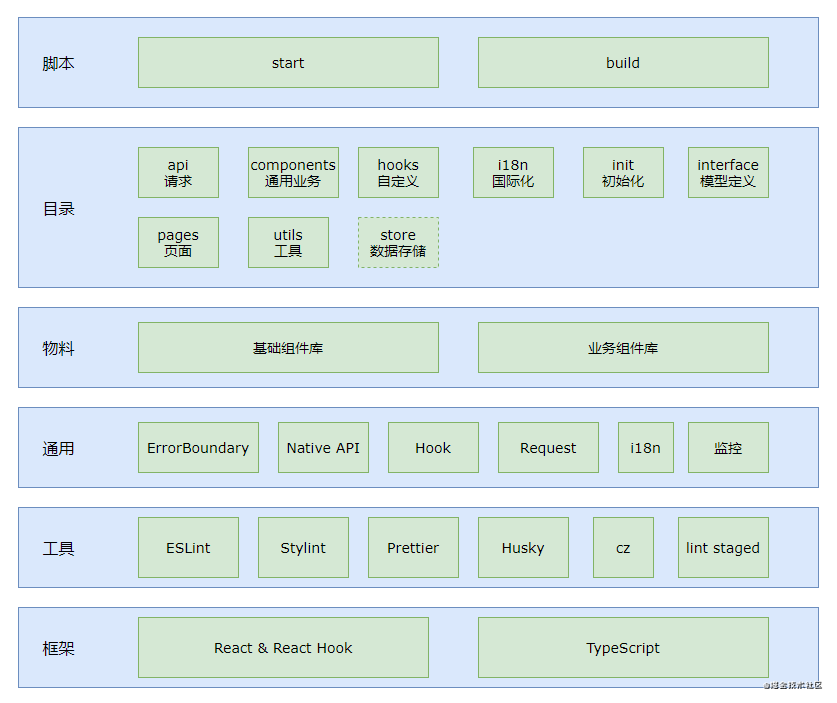Select the components 通用业务 box
This screenshot has width=837, height=703.
[293, 172]
